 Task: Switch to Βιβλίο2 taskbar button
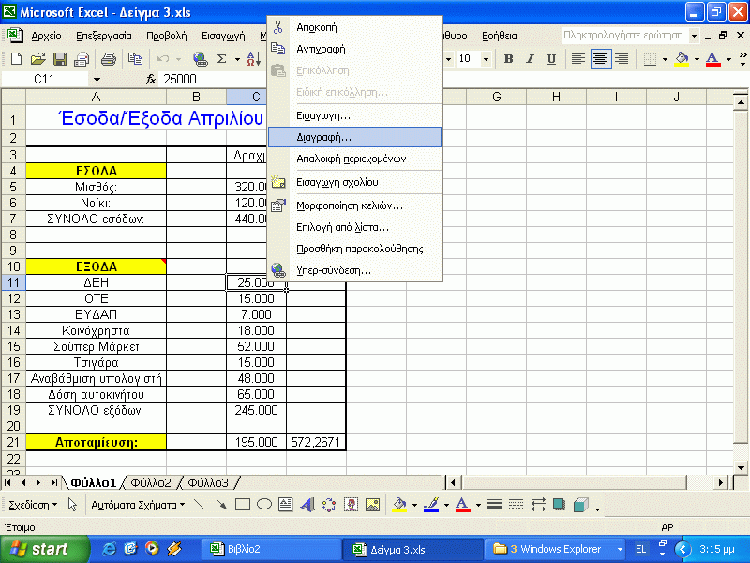pos(271,549)
